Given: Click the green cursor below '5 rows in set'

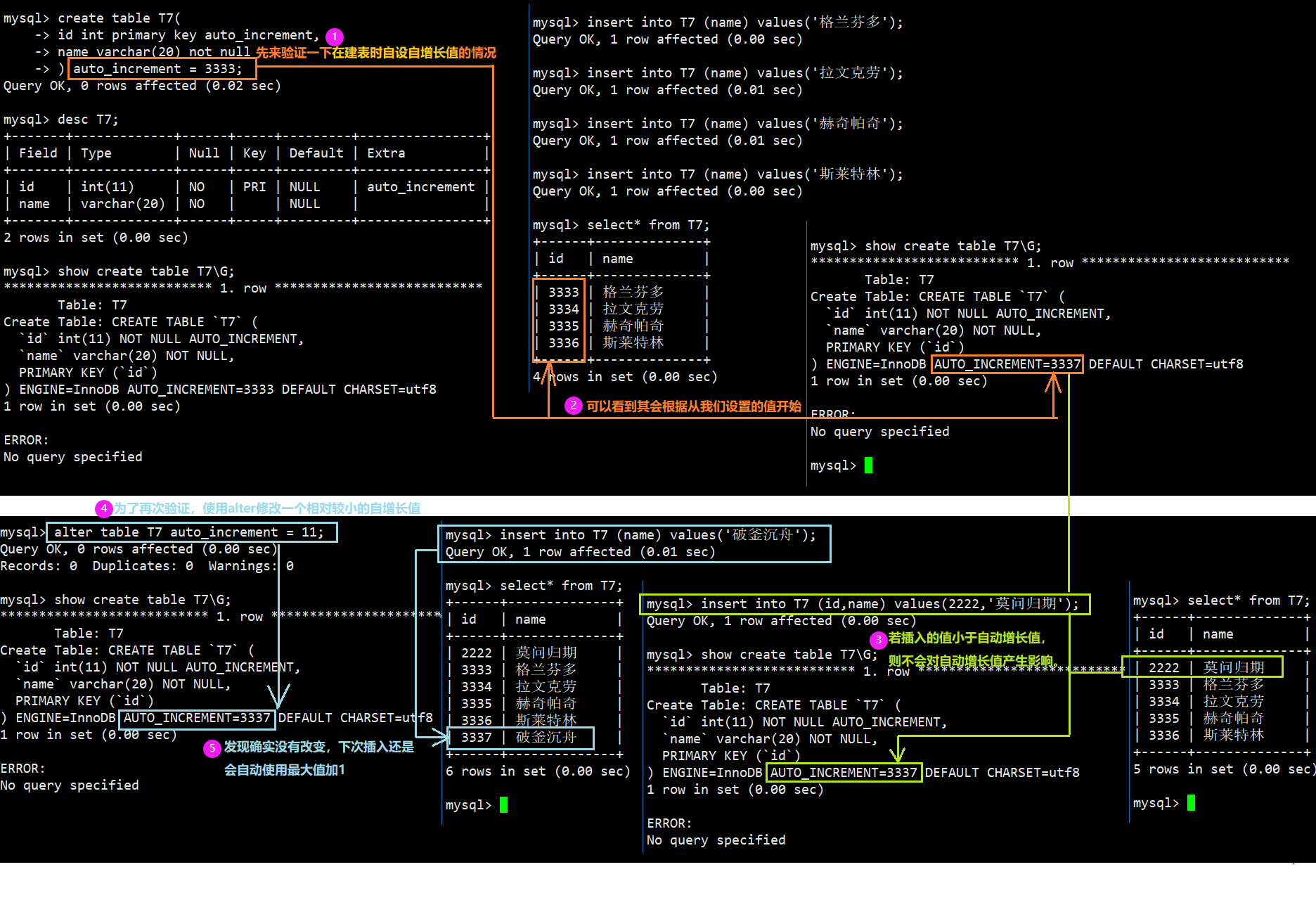Looking at the screenshot, I should pyautogui.click(x=1191, y=803).
